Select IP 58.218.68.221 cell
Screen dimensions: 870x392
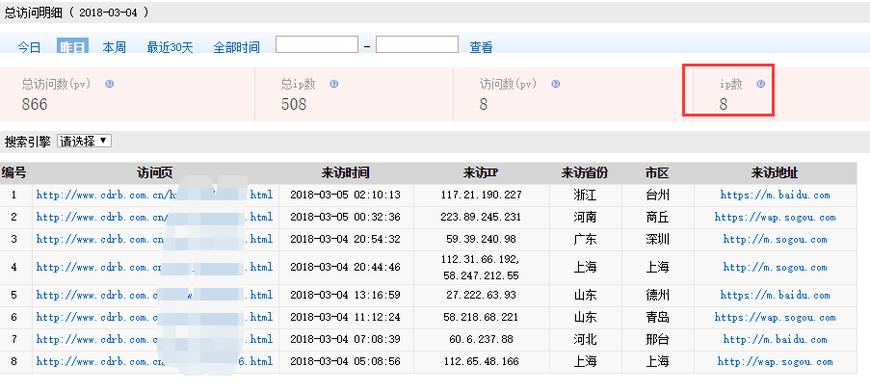481,317
